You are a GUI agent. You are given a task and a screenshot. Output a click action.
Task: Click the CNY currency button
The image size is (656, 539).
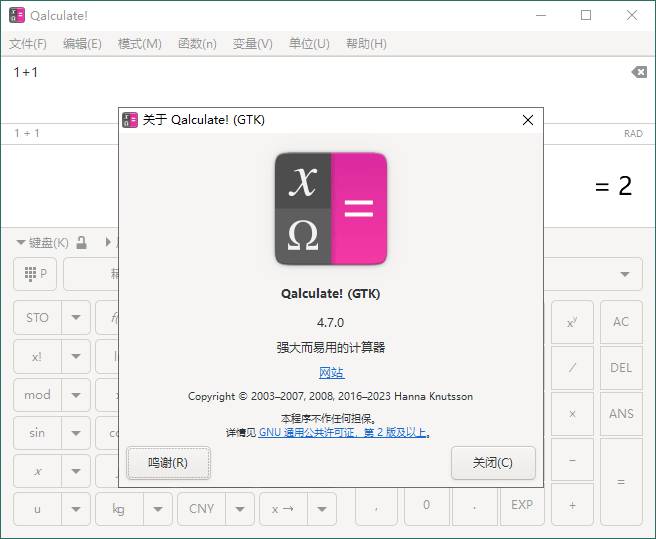click(201, 509)
